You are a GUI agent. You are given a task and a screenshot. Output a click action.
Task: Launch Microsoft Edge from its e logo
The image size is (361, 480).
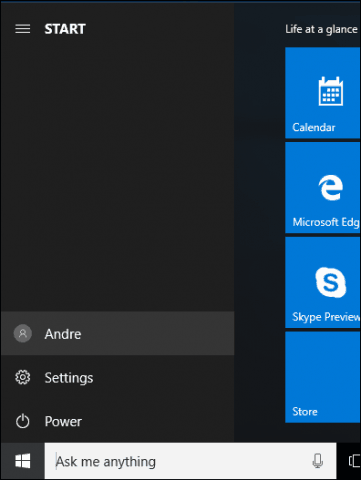point(330,187)
